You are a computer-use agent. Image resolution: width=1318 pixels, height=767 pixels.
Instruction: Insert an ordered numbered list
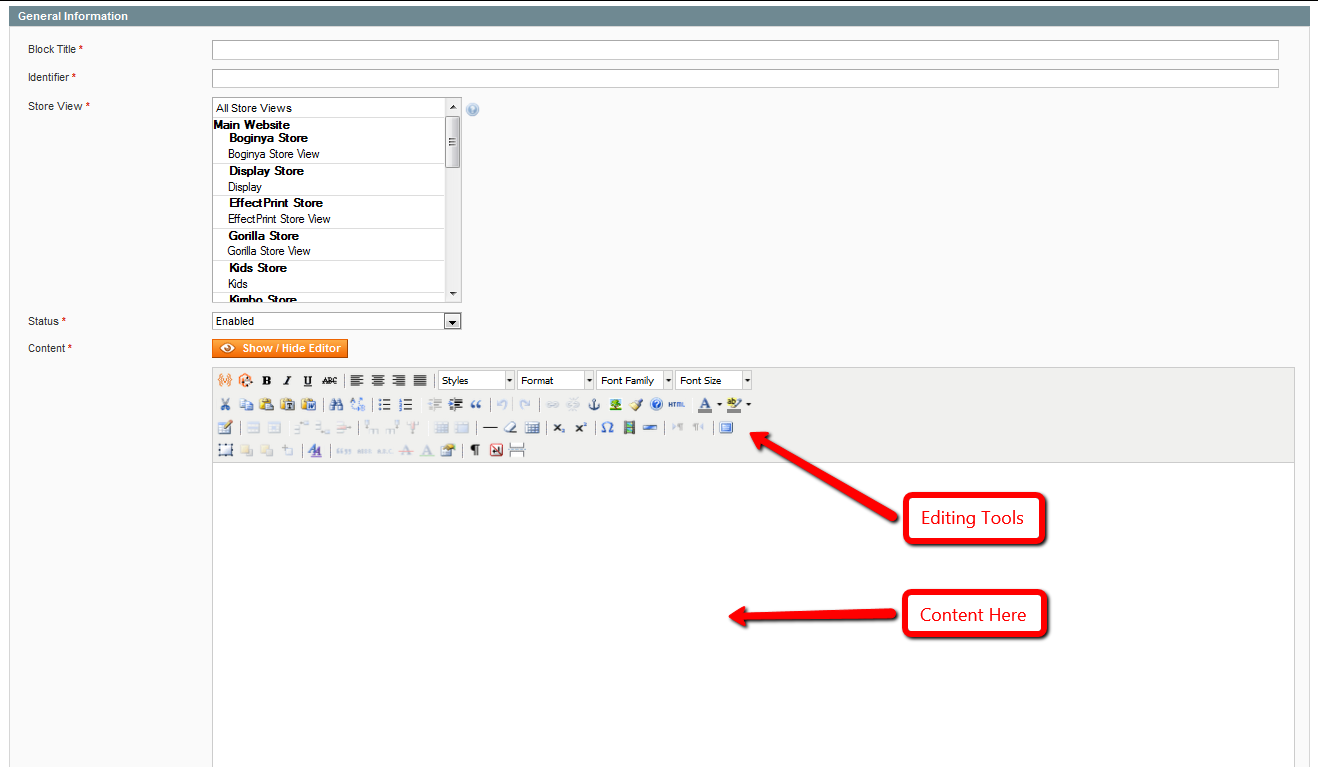(406, 404)
